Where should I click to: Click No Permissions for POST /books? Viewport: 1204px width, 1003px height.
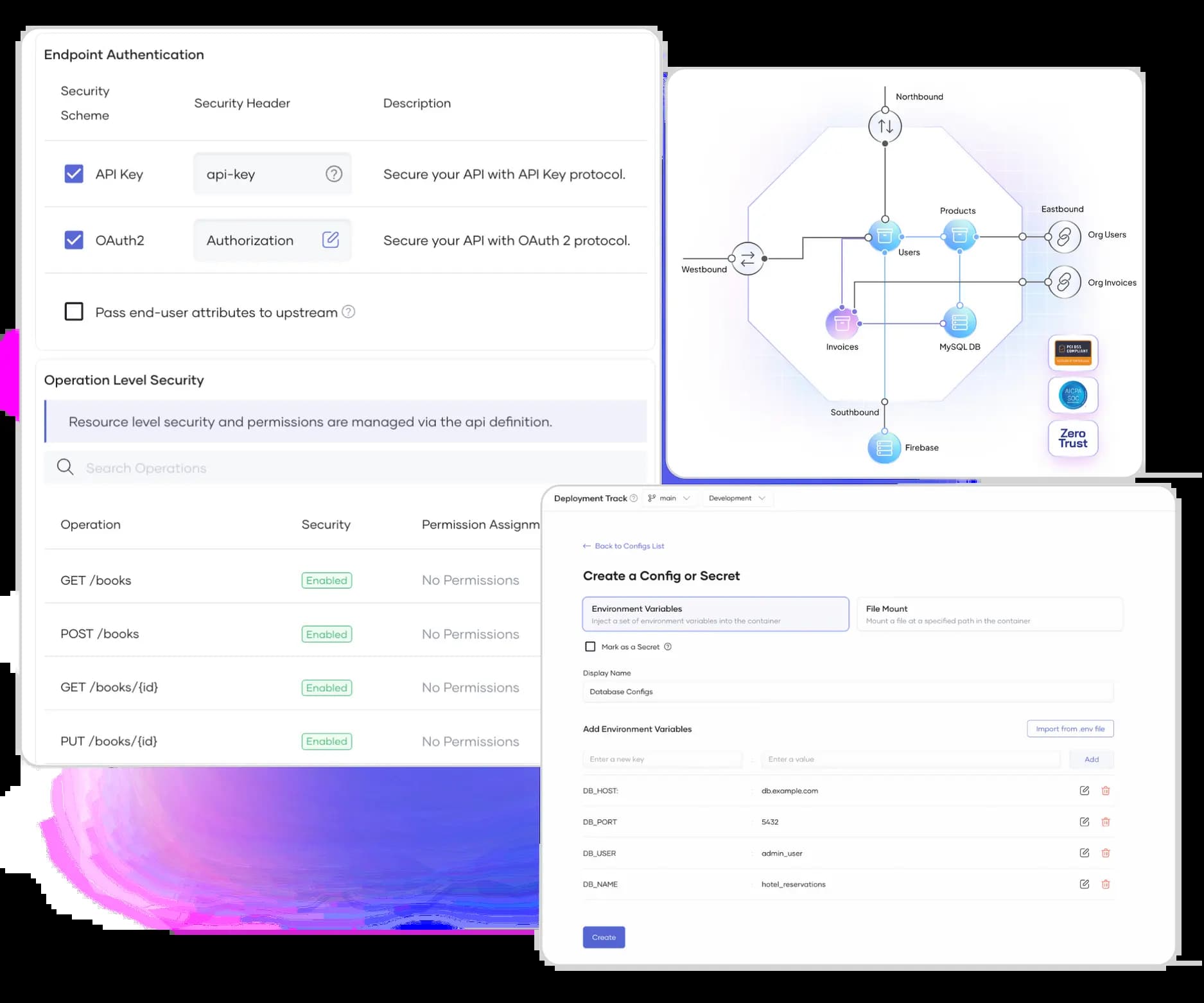470,634
